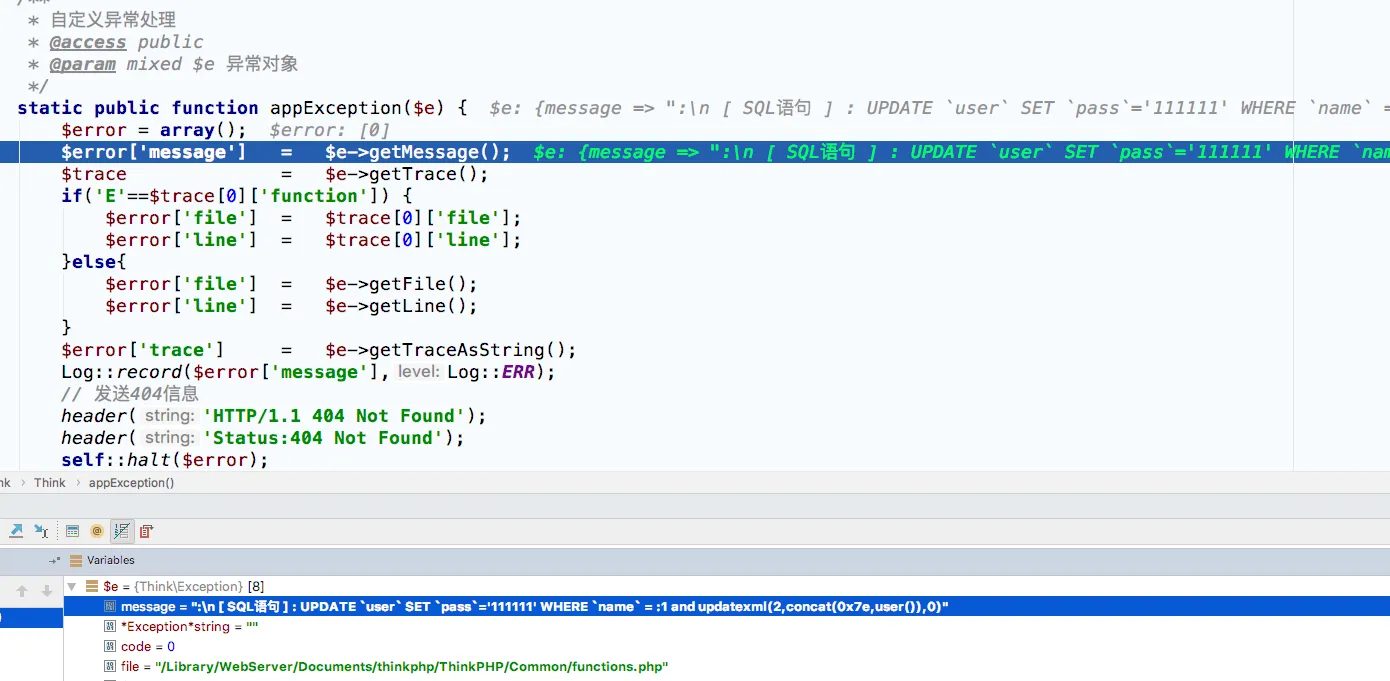Select the appException() breadcrumb
This screenshot has height=681, width=1390.
(131, 483)
